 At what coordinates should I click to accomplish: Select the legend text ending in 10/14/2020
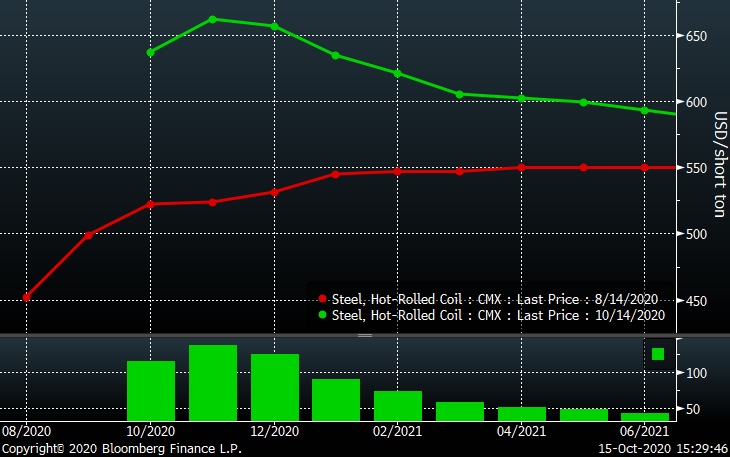[498, 314]
